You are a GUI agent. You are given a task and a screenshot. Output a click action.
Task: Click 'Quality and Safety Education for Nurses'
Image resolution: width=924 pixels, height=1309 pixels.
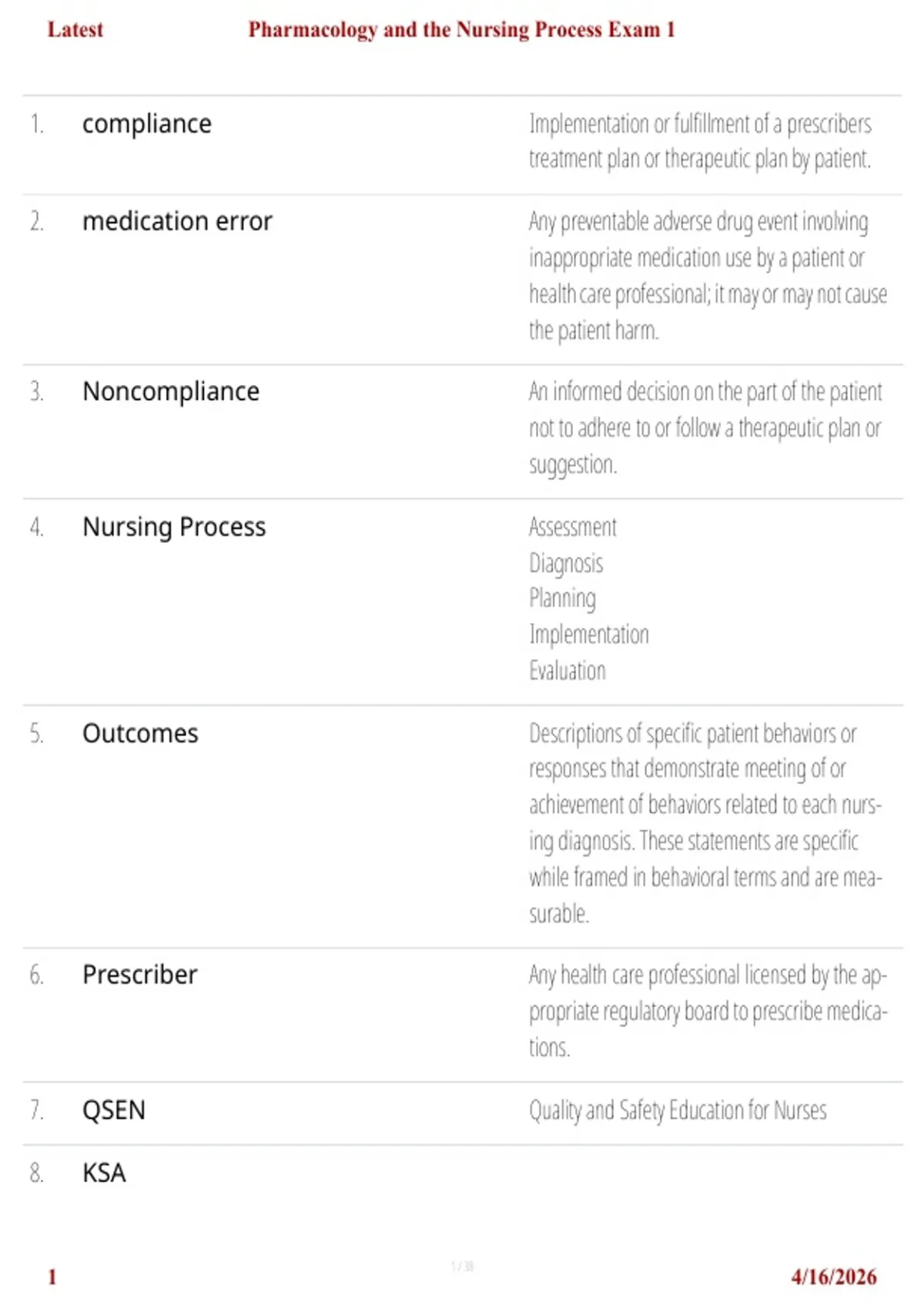tap(678, 1110)
